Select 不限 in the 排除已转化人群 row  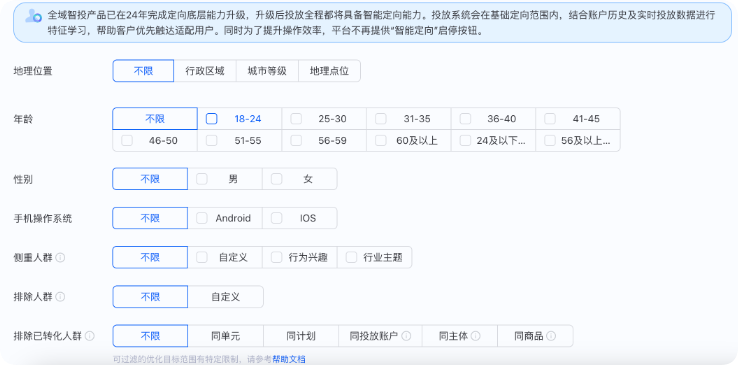coord(150,336)
